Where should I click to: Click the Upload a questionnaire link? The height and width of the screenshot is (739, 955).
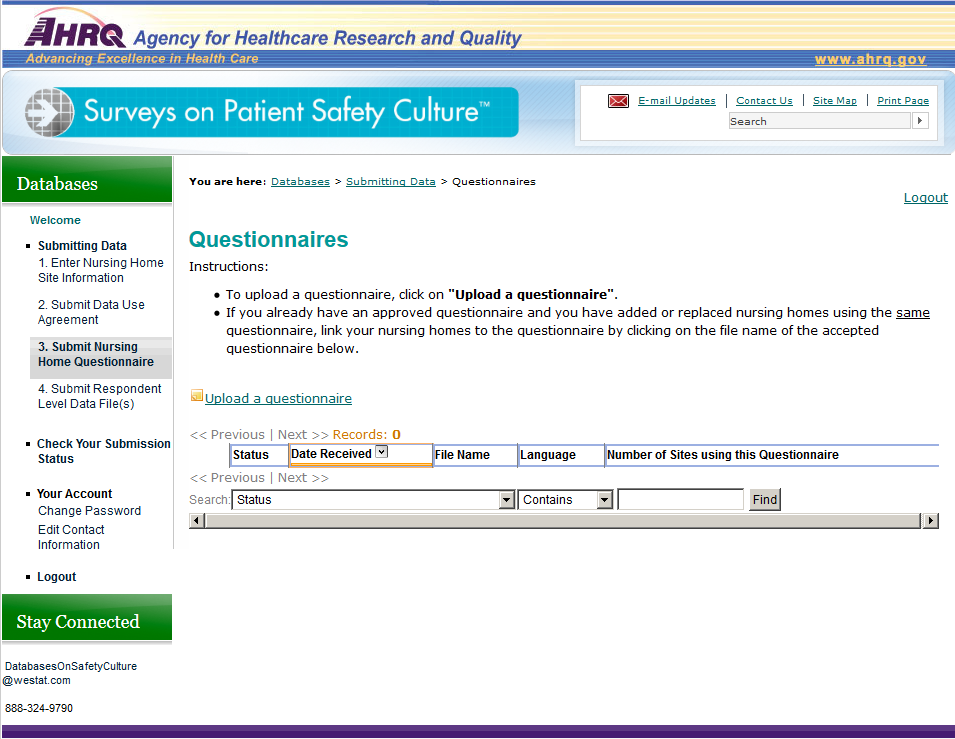point(278,398)
